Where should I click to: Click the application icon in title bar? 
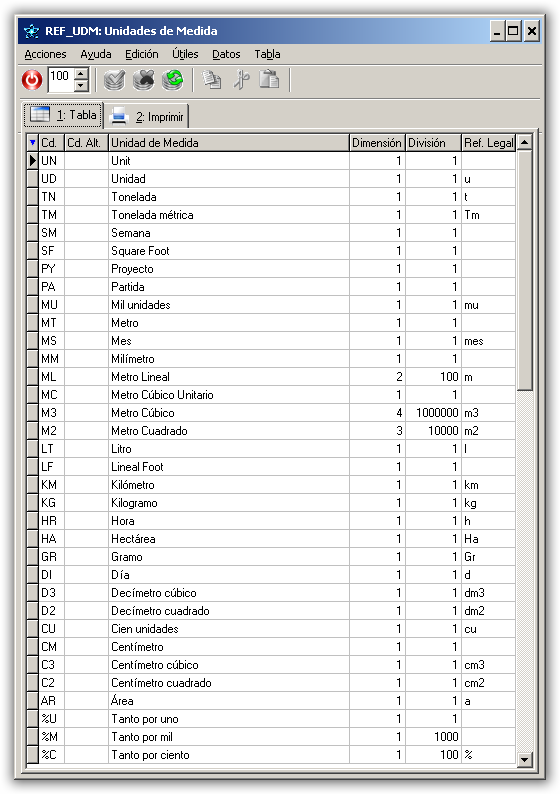coord(31,31)
